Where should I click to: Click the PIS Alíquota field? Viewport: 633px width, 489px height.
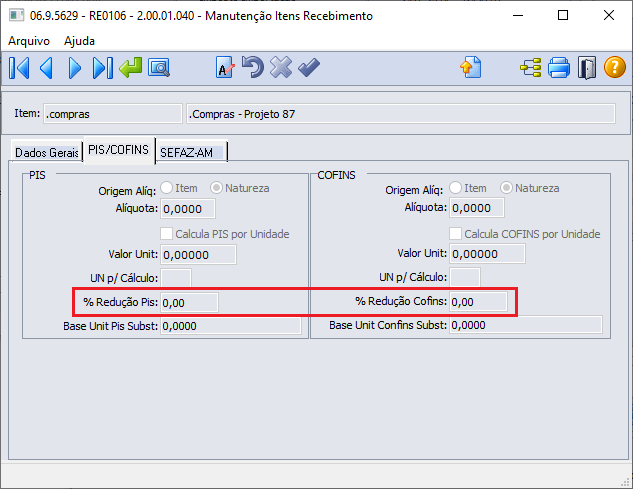tap(188, 209)
